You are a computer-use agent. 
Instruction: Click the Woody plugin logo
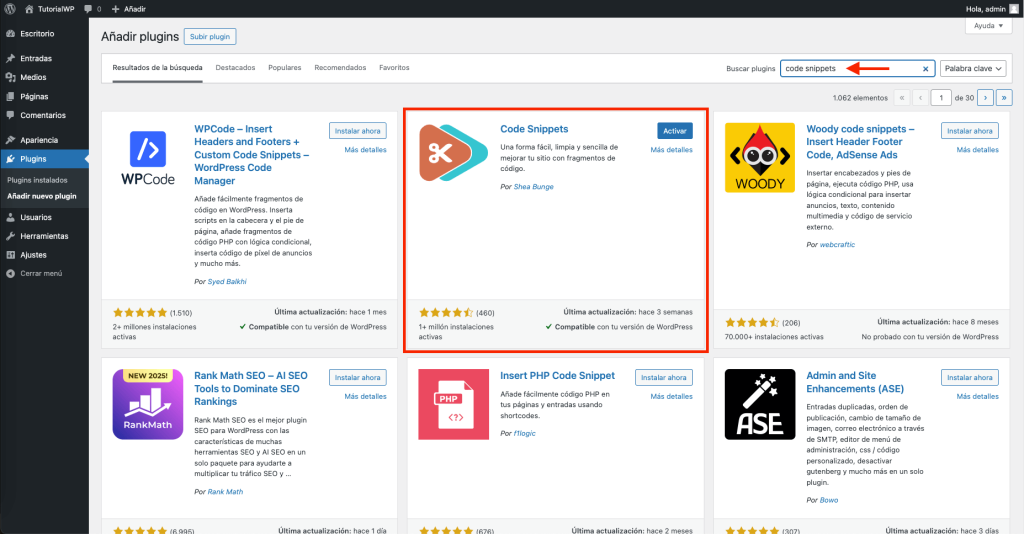click(x=760, y=158)
